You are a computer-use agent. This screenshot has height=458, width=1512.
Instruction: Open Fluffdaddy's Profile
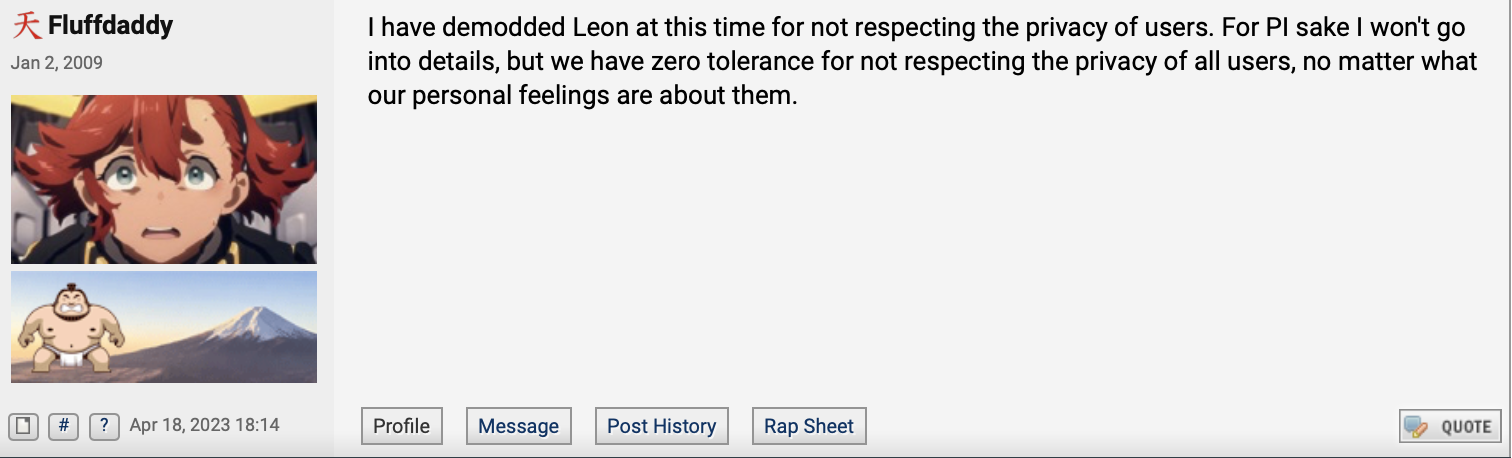pos(402,426)
